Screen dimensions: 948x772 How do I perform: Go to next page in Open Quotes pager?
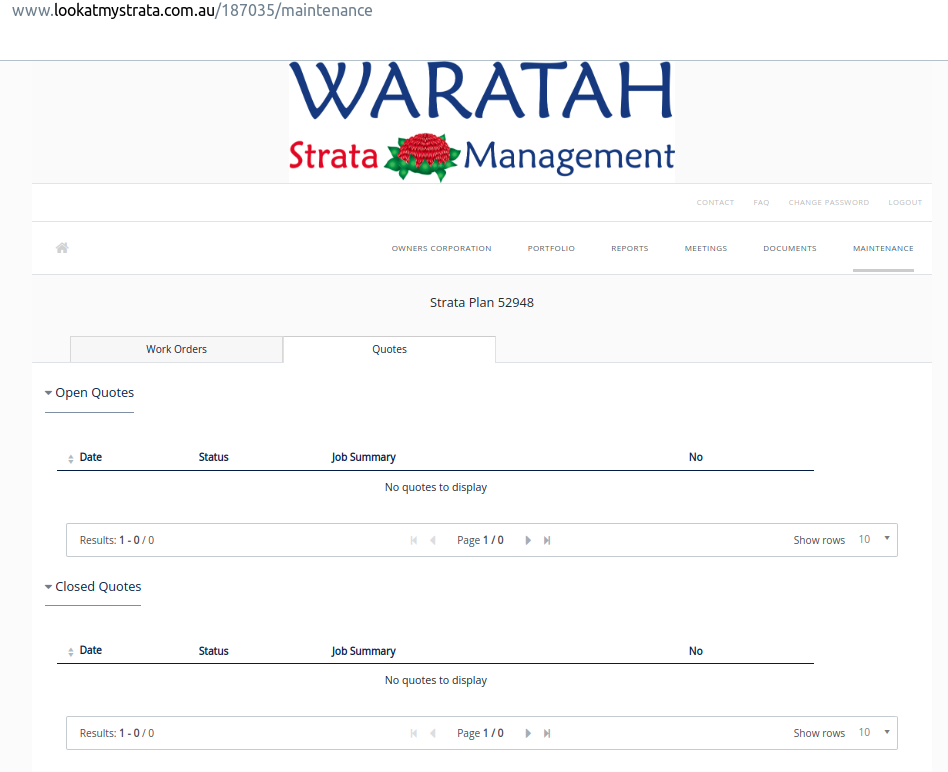(528, 540)
